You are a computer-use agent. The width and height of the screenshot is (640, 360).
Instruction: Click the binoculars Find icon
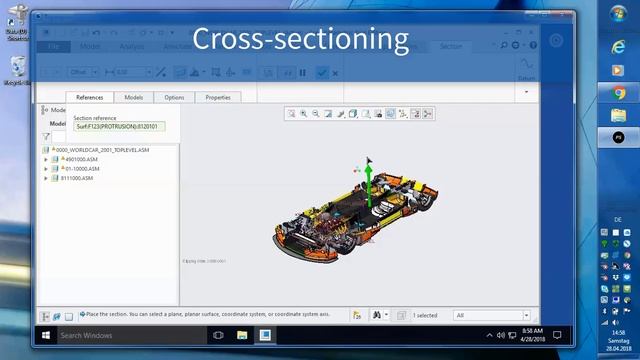coord(377,315)
